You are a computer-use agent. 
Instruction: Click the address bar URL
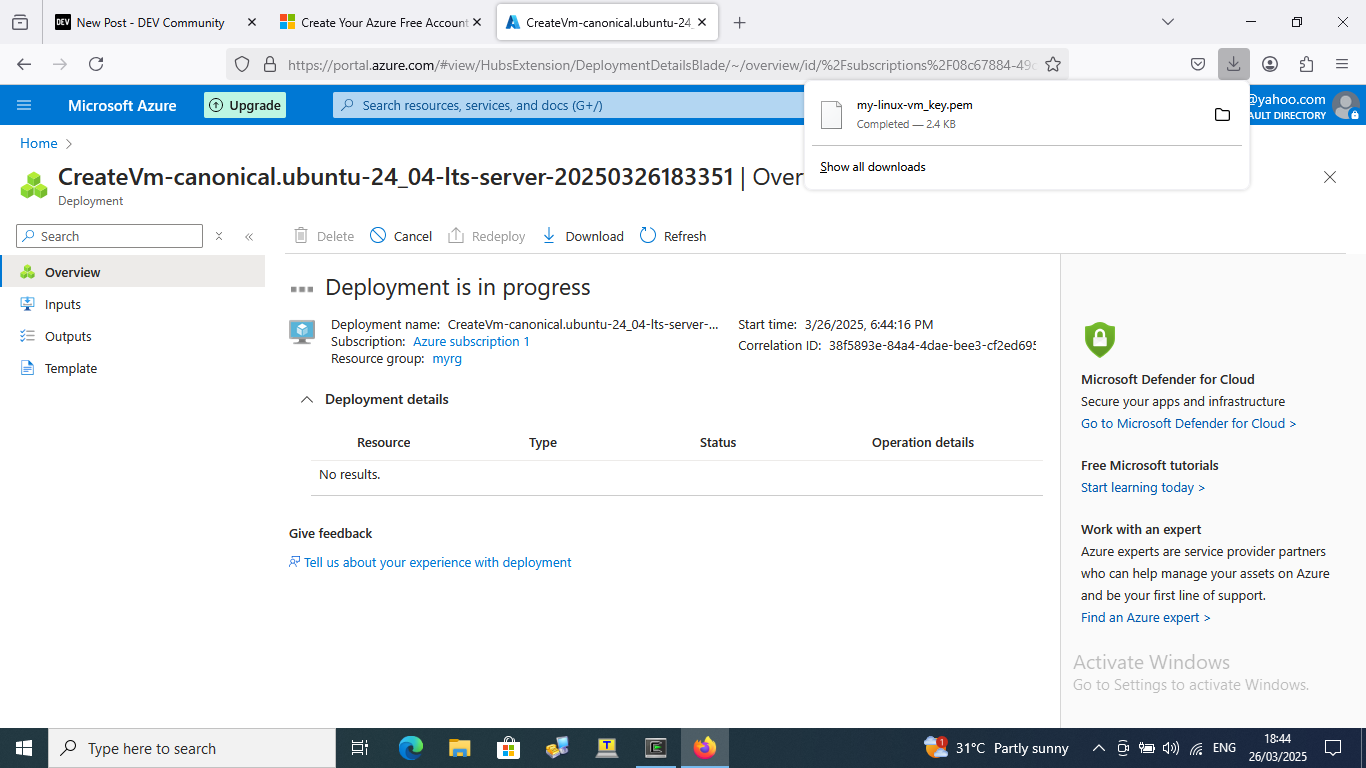(661, 64)
